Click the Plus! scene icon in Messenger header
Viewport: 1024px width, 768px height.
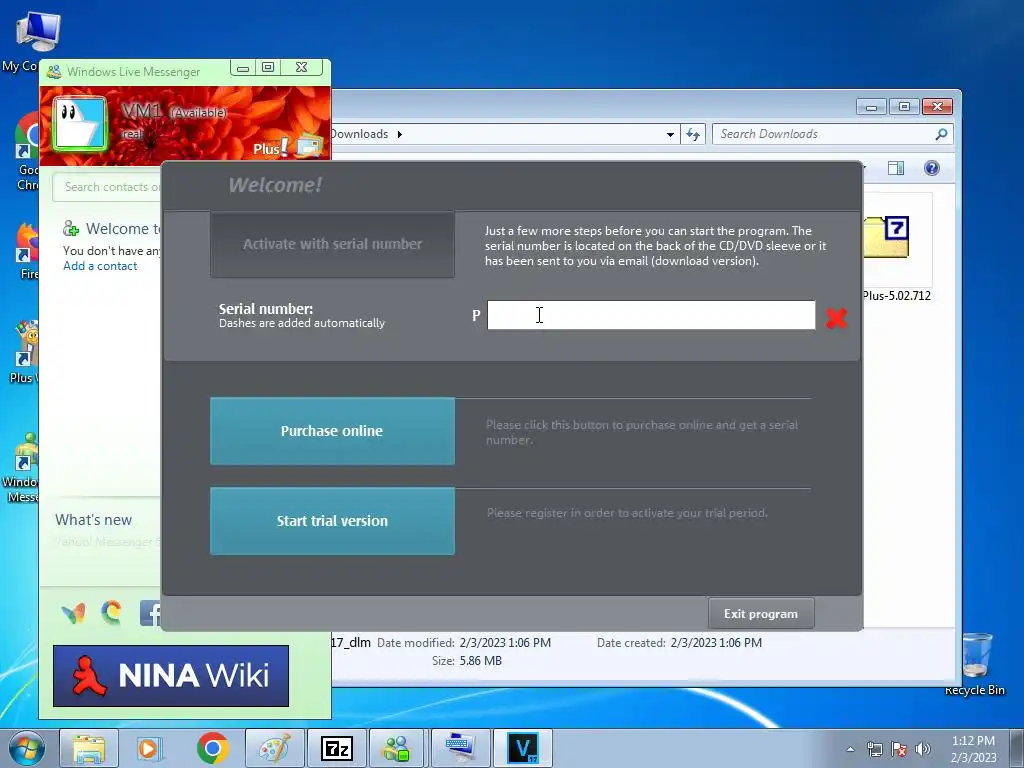pyautogui.click(x=308, y=146)
